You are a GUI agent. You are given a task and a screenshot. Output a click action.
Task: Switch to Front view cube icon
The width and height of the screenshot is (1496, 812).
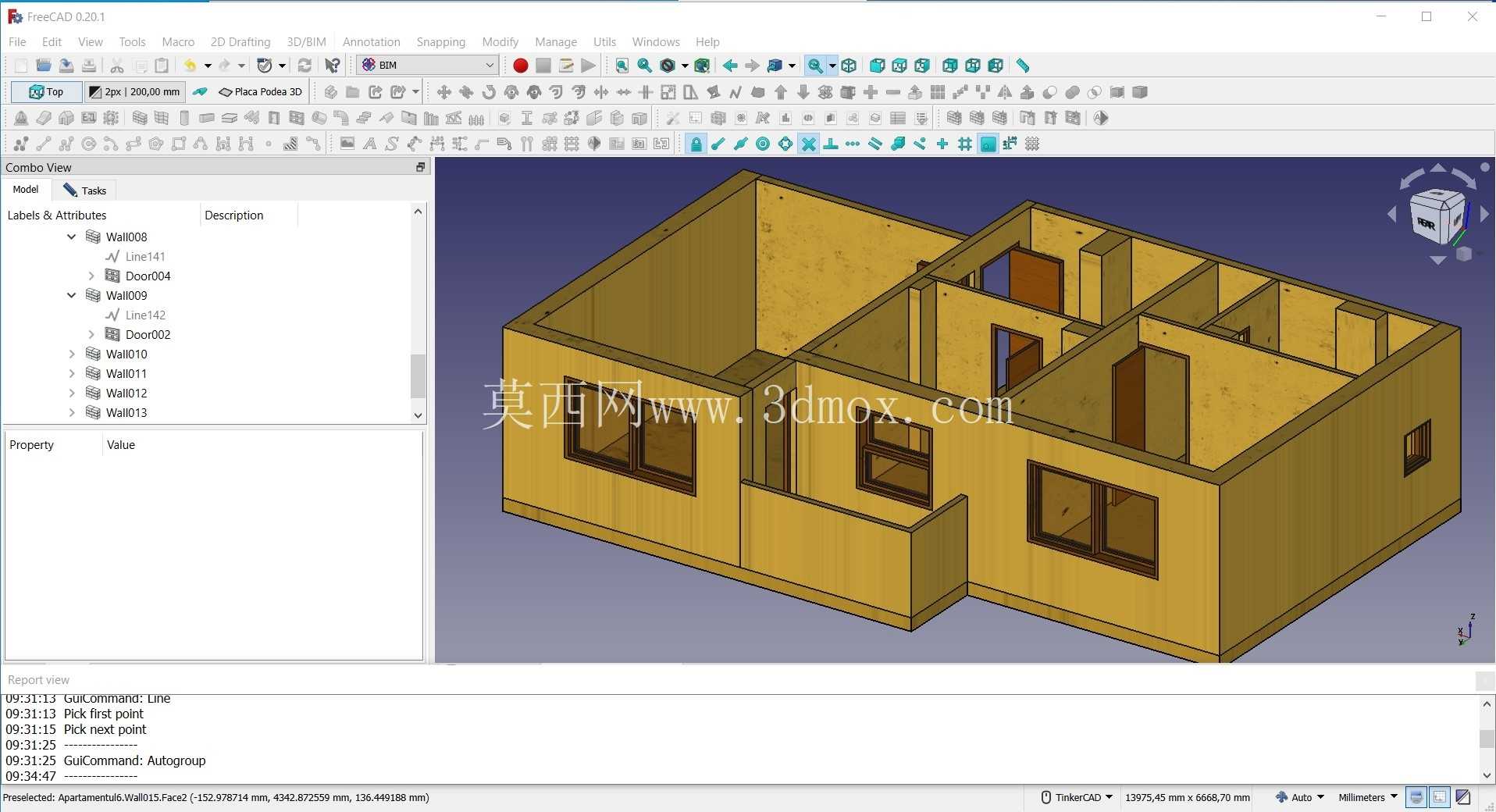click(877, 66)
